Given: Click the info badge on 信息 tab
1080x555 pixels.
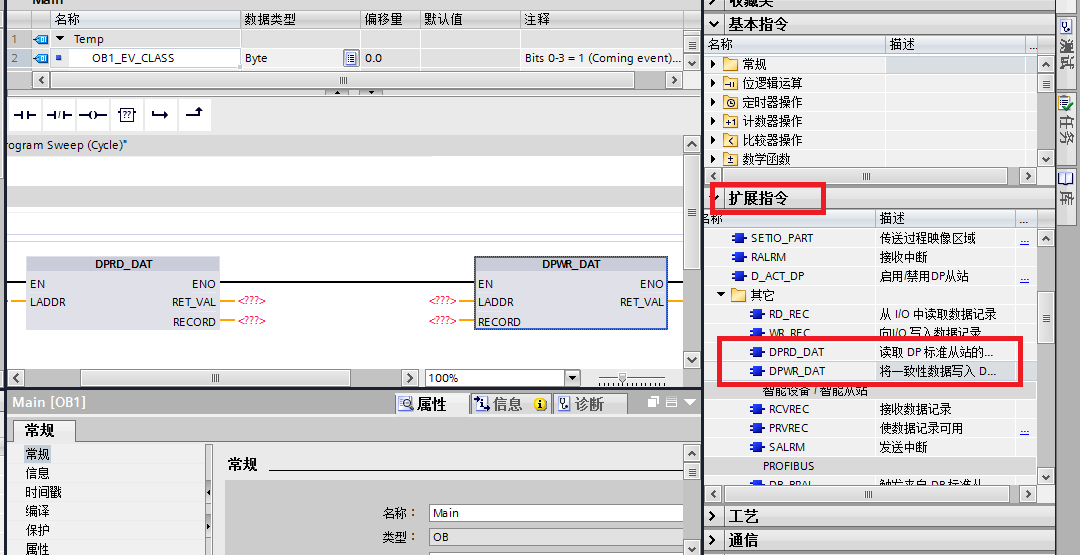Looking at the screenshot, I should (x=540, y=405).
